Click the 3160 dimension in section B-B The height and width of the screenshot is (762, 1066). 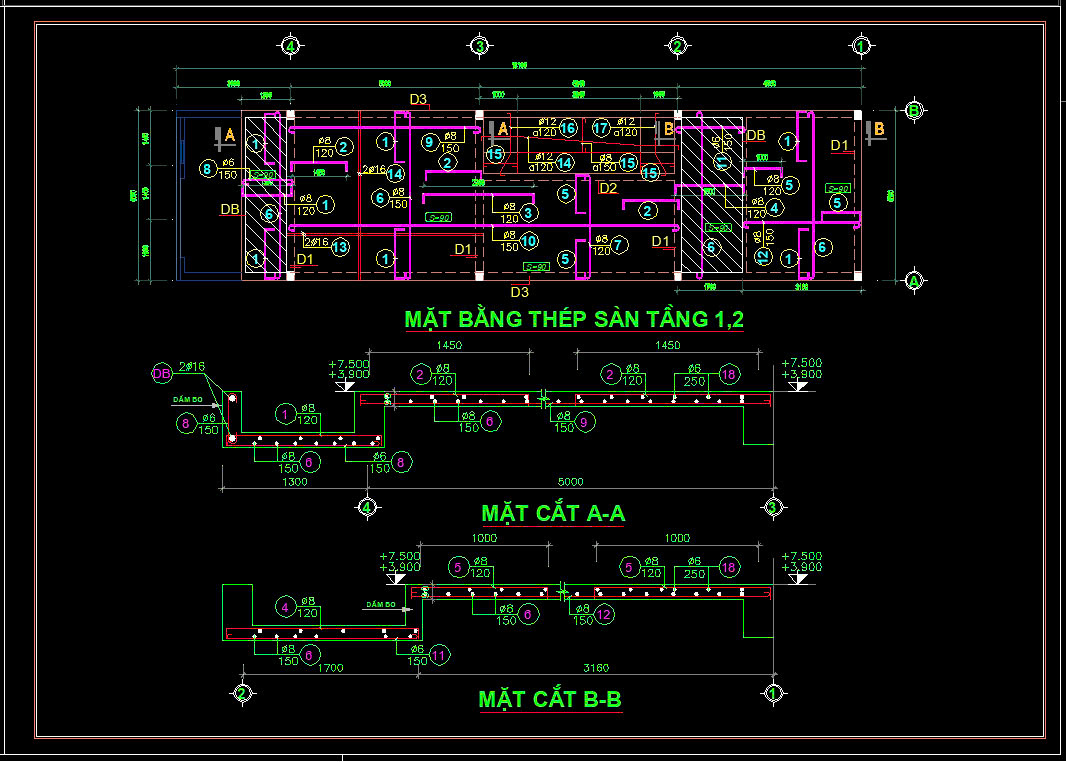pyautogui.click(x=596, y=668)
